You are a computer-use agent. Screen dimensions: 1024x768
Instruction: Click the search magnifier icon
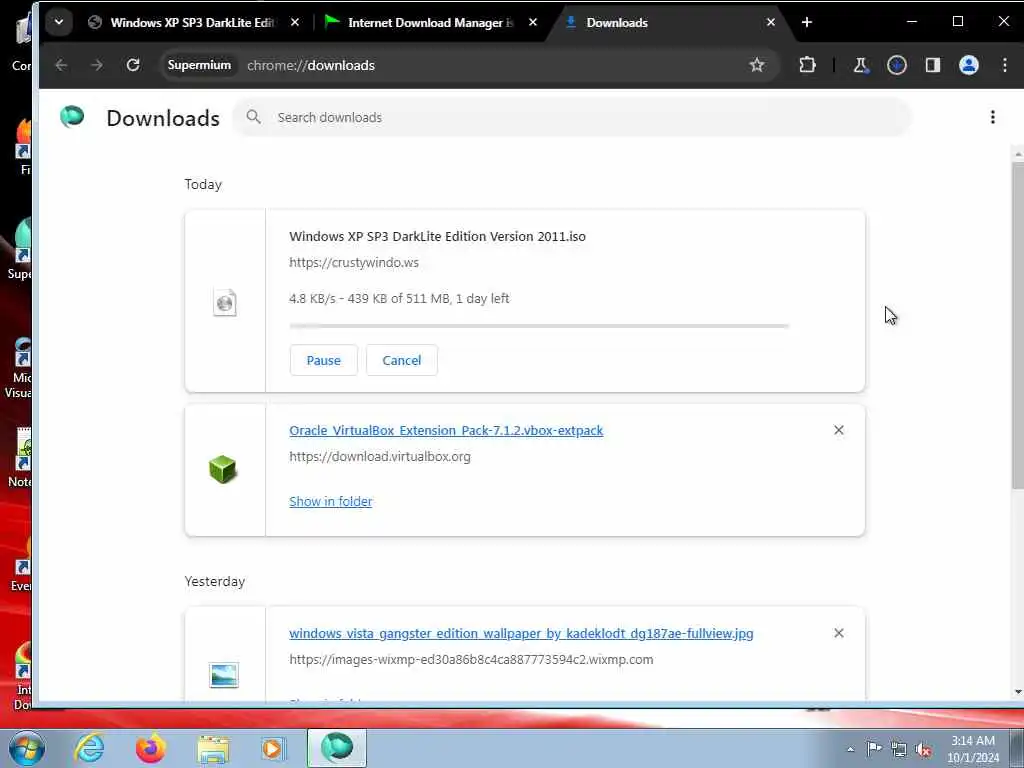coord(253,118)
